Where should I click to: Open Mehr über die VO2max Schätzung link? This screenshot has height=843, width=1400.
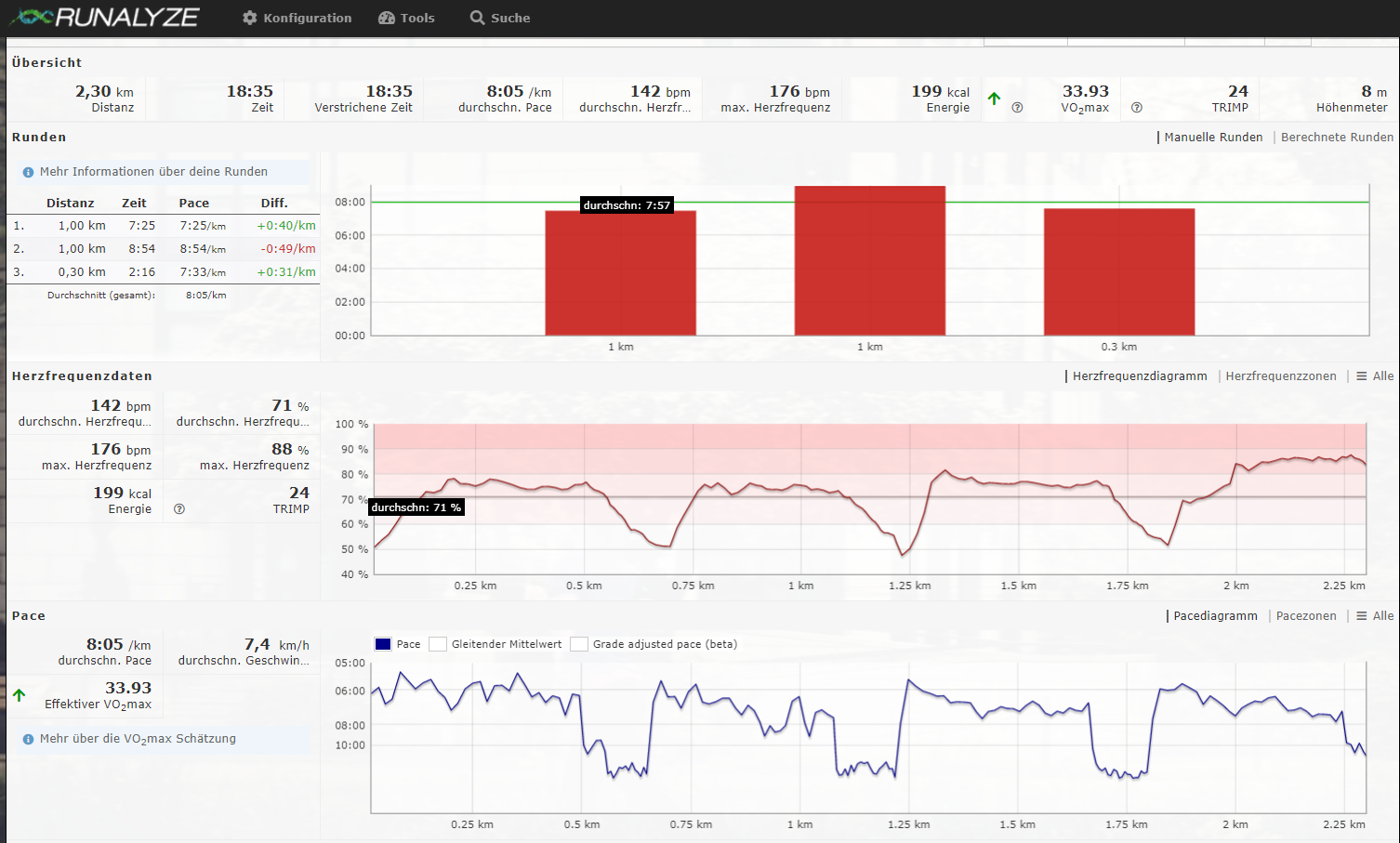[x=138, y=739]
